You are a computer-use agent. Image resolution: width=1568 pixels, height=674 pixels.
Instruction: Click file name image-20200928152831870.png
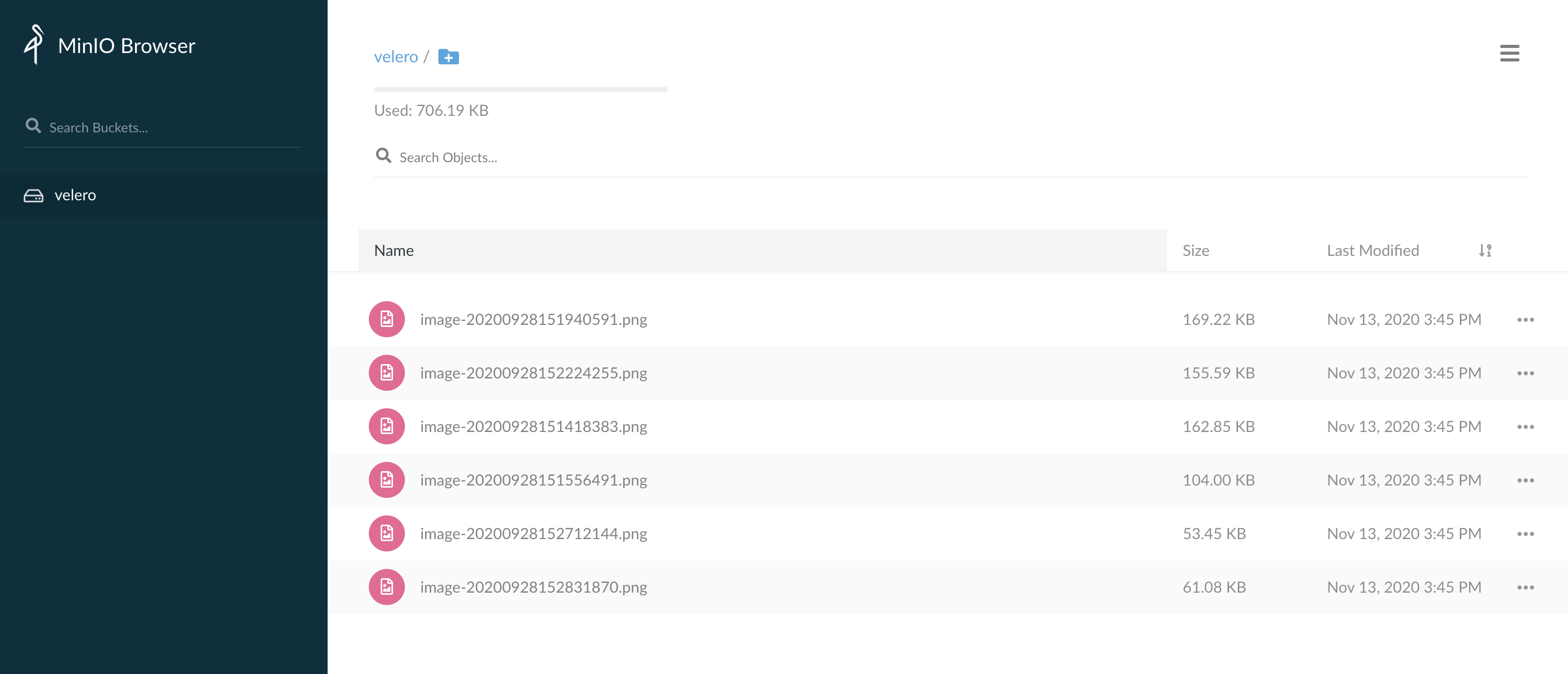[x=533, y=587]
